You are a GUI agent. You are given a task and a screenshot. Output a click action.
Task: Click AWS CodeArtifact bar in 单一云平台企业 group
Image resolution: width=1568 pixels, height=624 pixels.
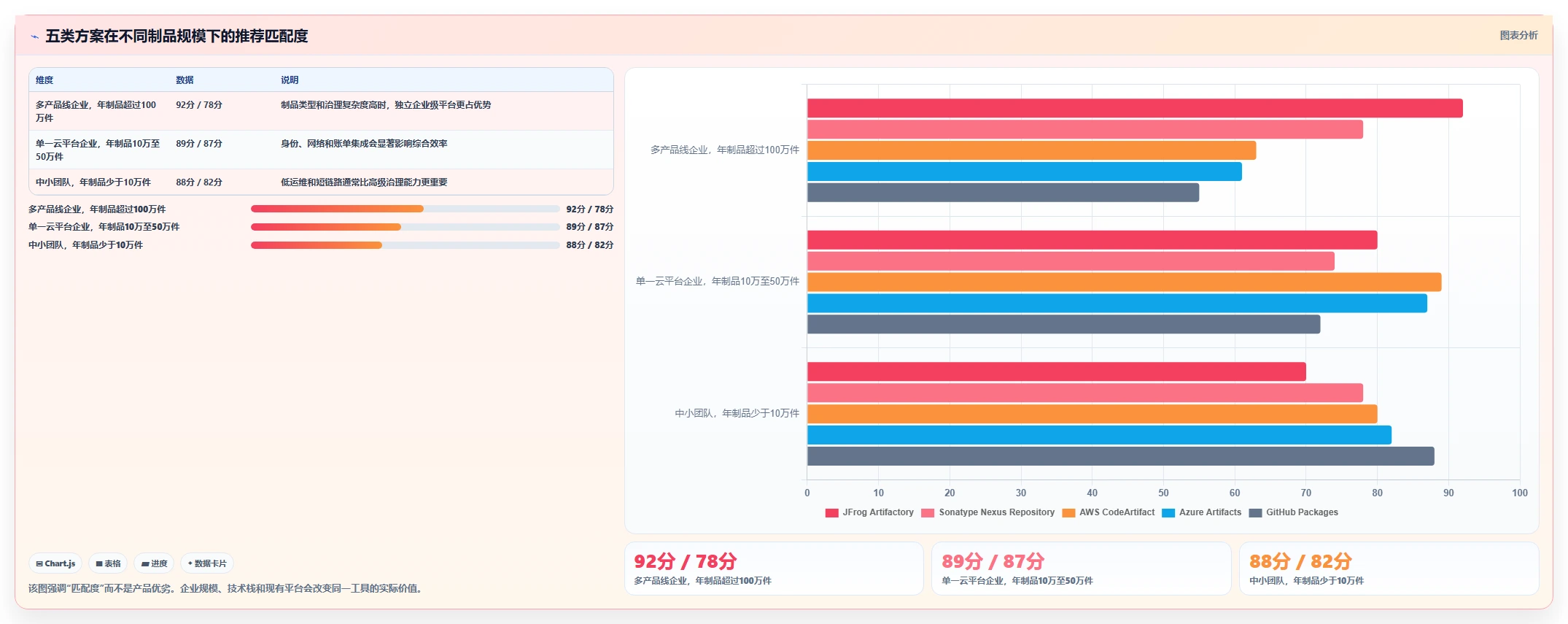pos(1125,282)
